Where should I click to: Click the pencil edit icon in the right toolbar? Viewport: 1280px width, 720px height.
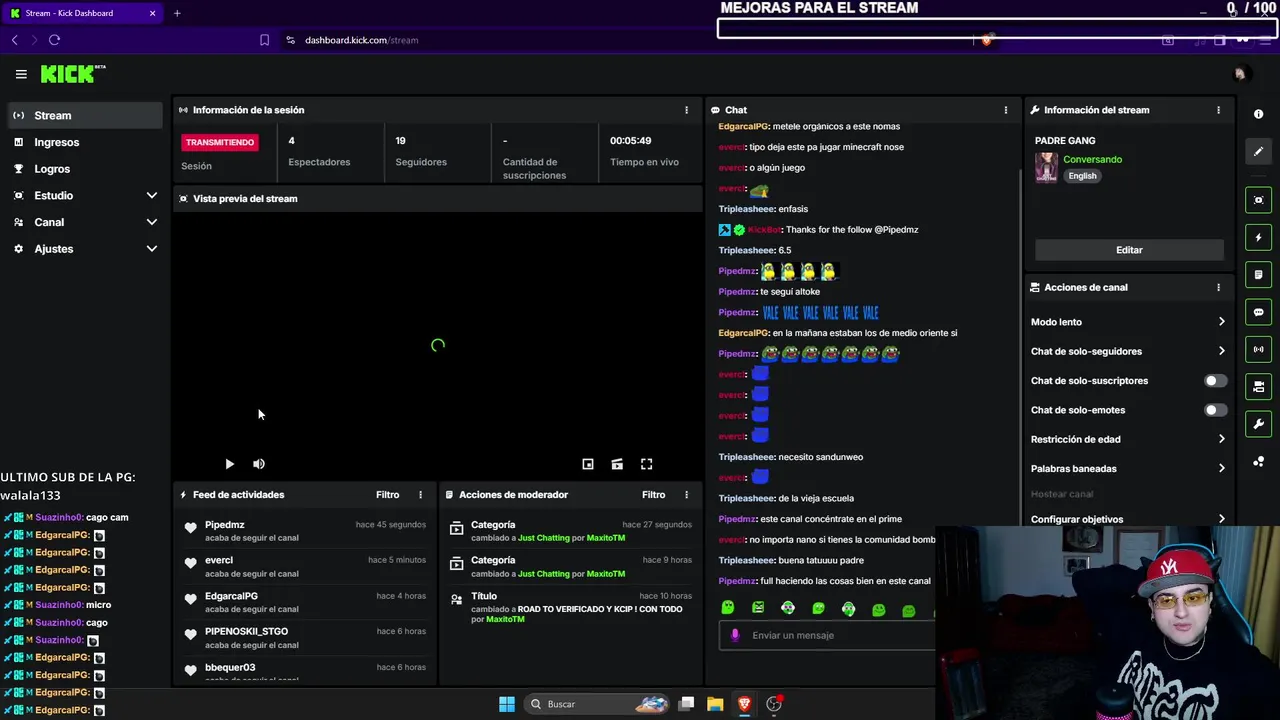1258,151
